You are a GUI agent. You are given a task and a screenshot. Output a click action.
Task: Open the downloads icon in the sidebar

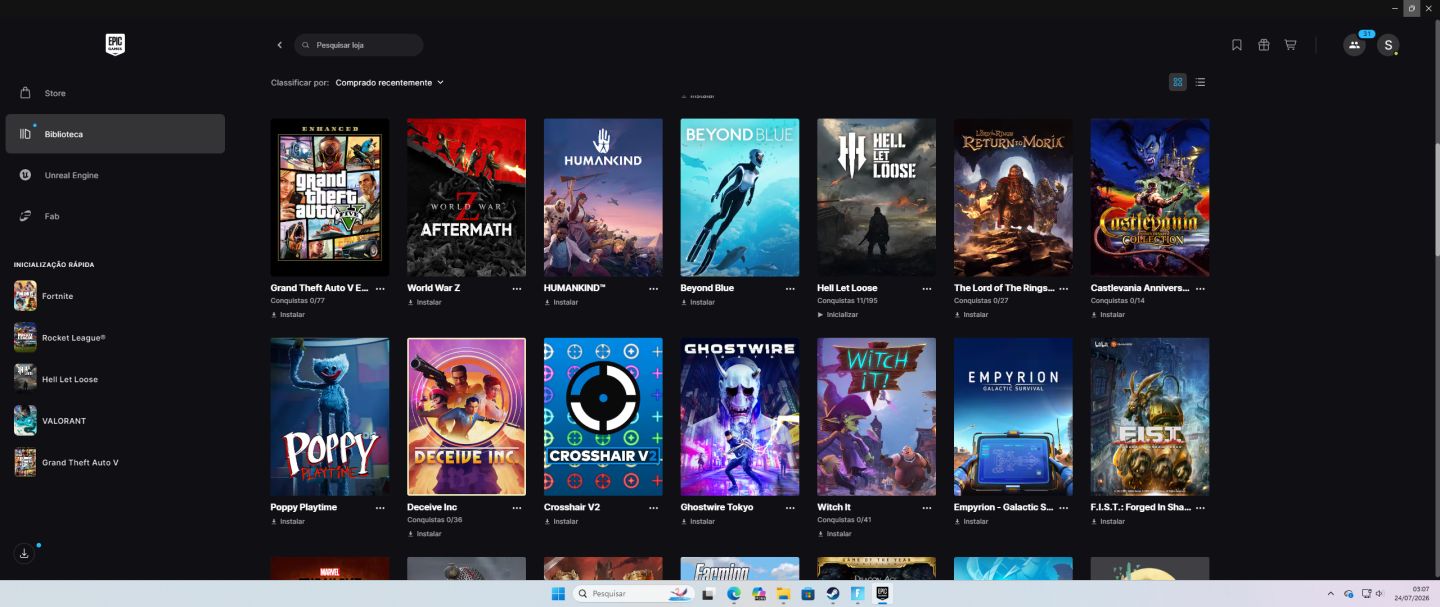pos(25,553)
